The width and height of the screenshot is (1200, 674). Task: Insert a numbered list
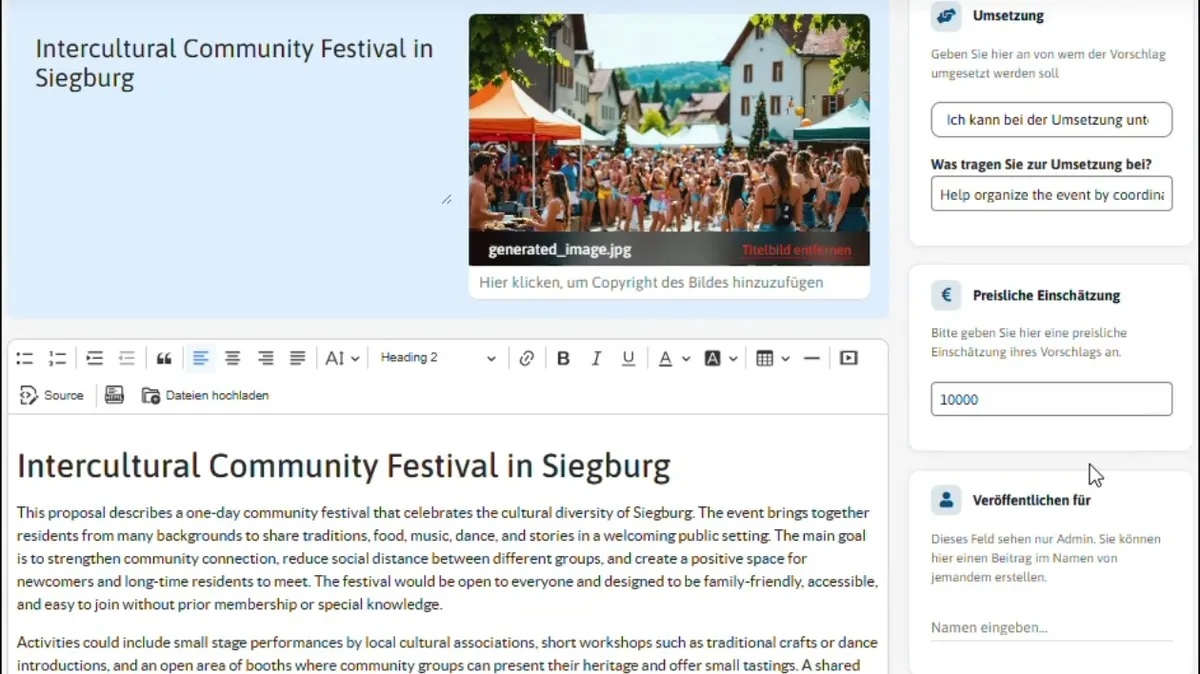point(58,358)
